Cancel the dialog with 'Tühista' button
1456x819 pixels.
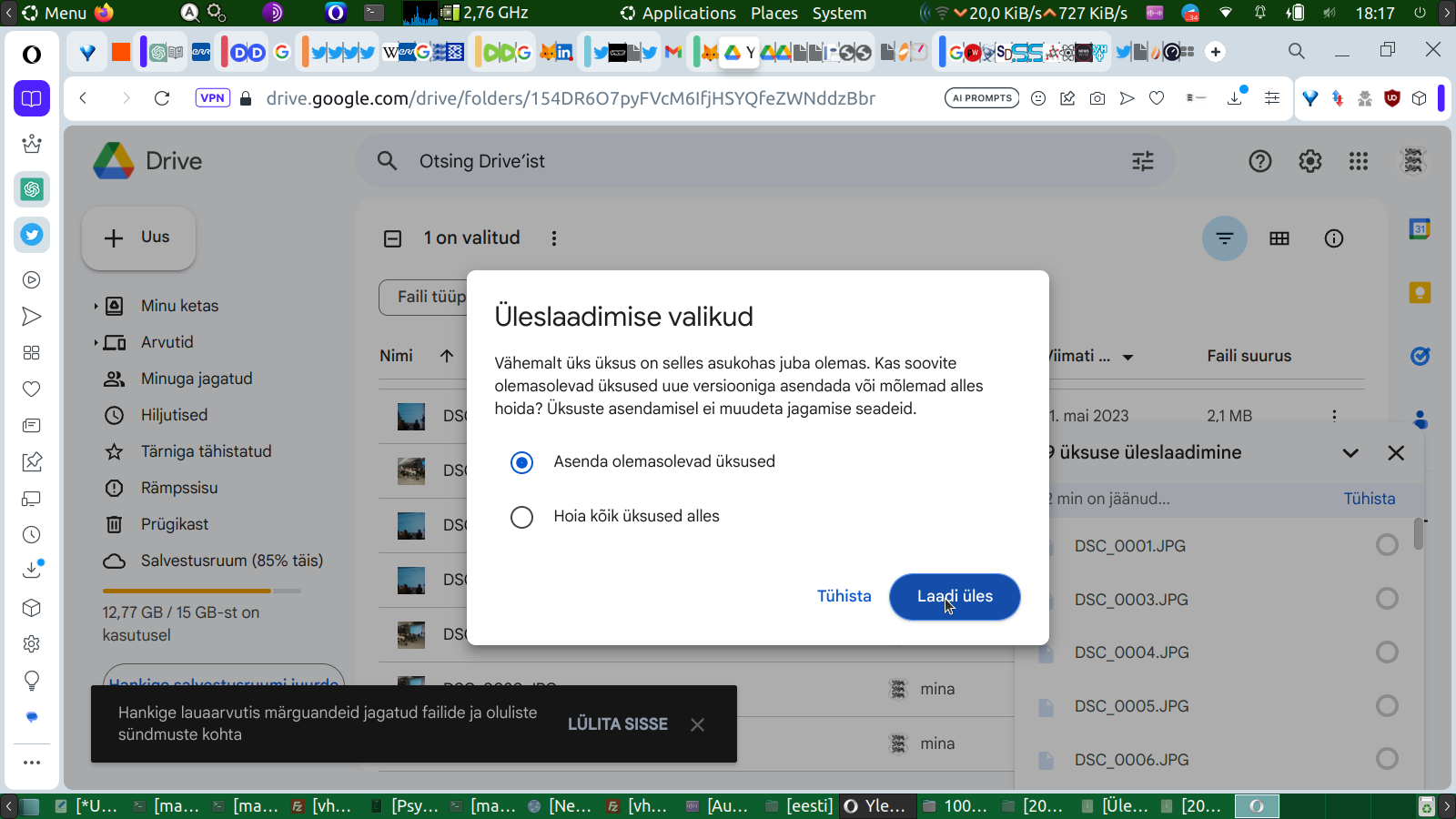pos(844,597)
